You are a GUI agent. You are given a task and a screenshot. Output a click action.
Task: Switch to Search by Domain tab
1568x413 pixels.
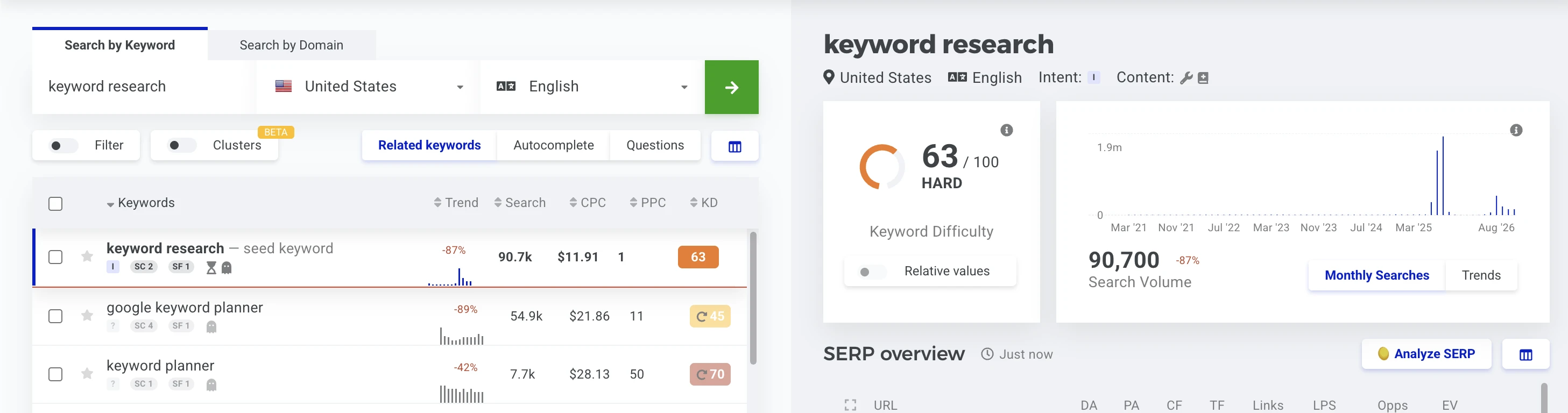(x=292, y=45)
